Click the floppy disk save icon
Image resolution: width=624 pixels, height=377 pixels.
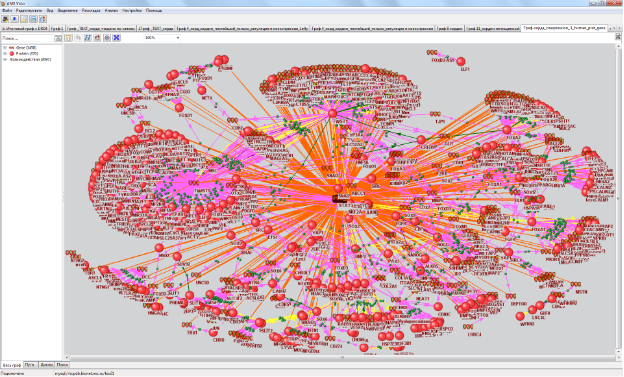point(33,19)
